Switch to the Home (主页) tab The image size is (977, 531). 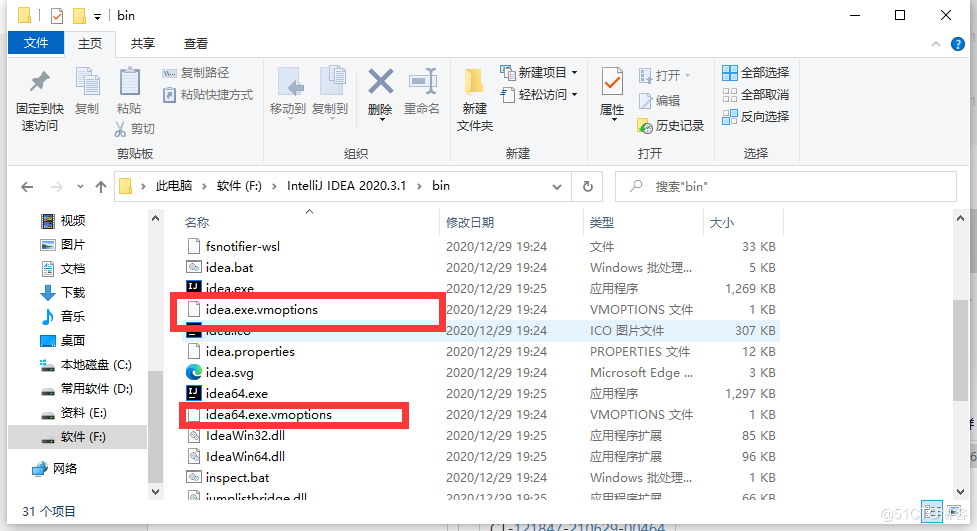[x=90, y=43]
